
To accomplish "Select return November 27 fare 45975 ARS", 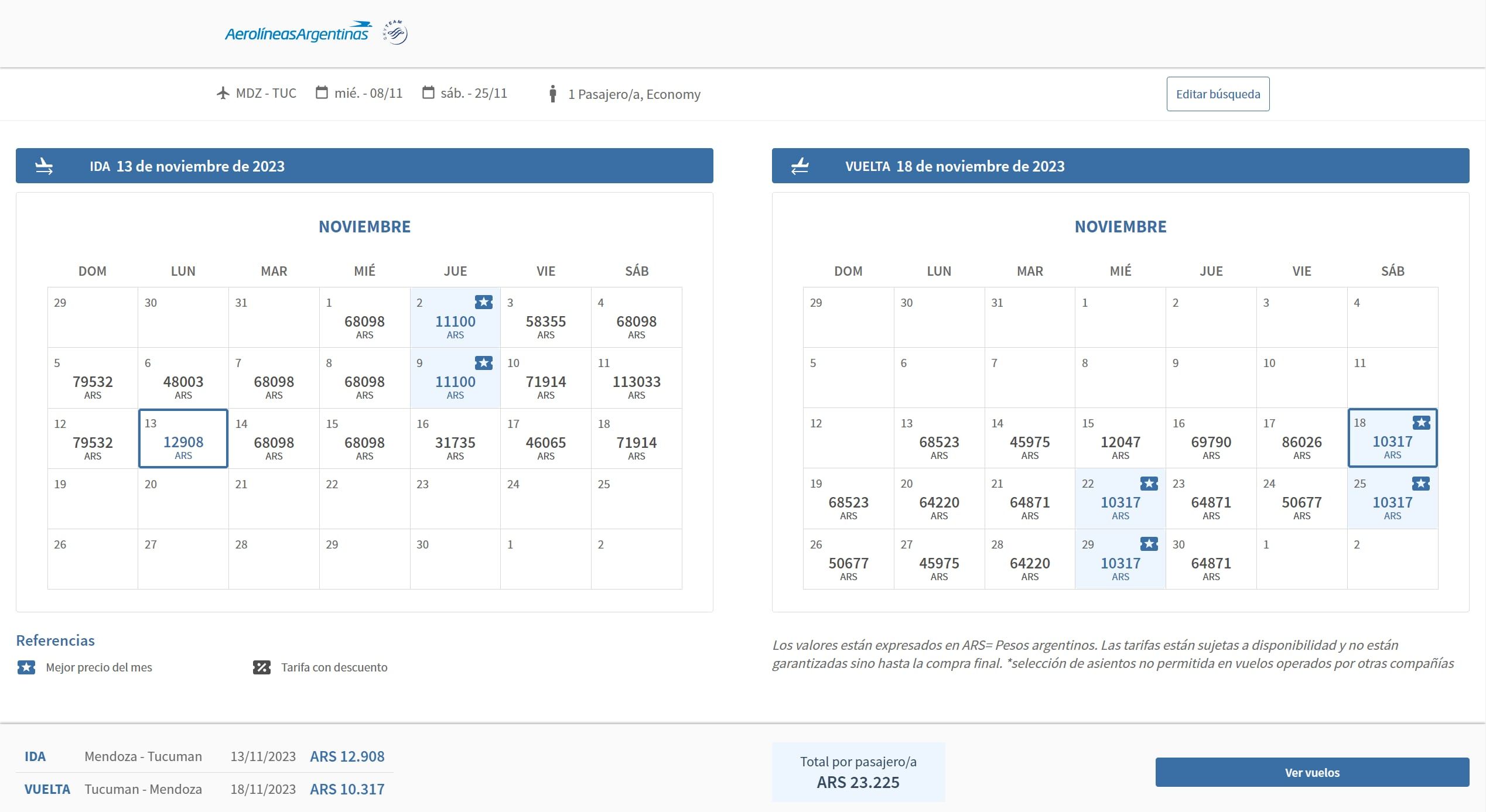I will pyautogui.click(x=939, y=563).
